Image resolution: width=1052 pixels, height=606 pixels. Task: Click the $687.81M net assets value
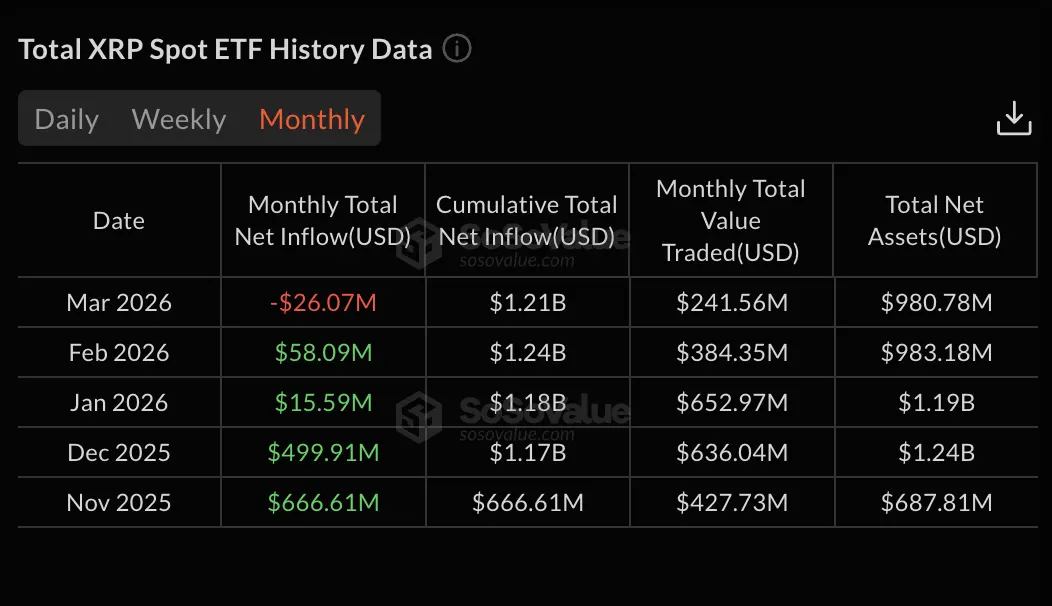(x=936, y=503)
